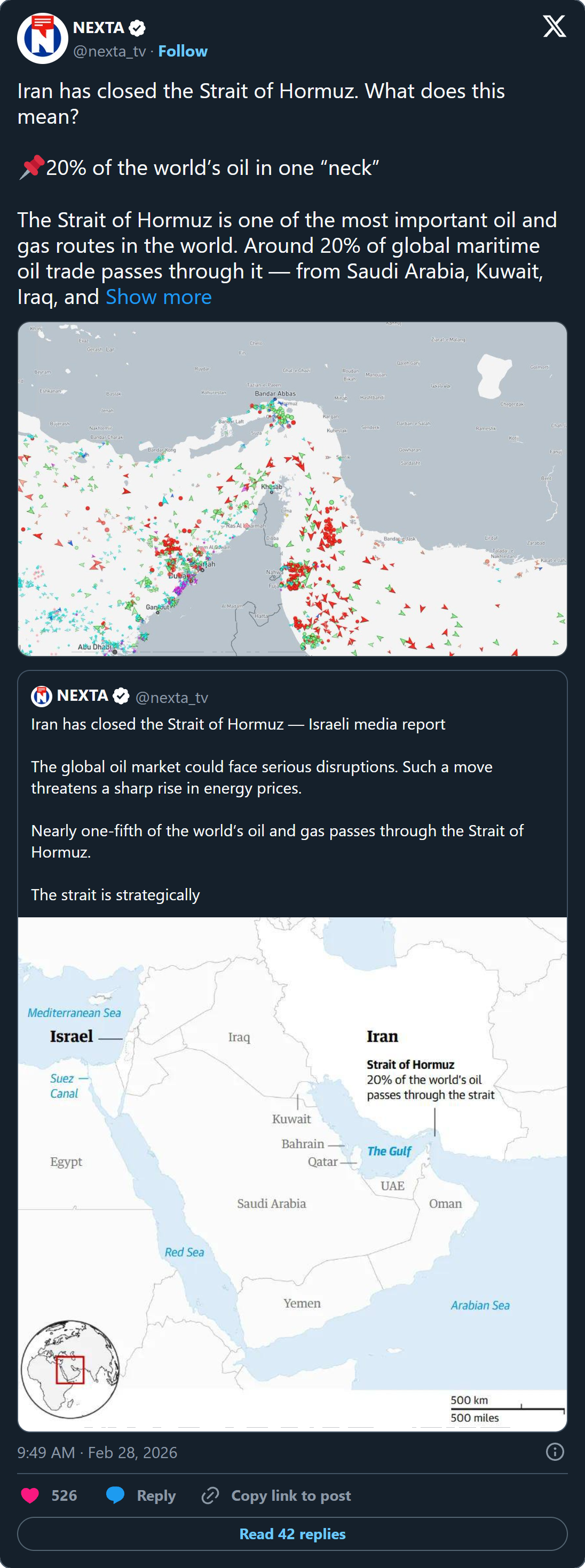Screen dimensions: 585x1568
Task: Like the post using the heart icon
Action: tap(29, 1495)
